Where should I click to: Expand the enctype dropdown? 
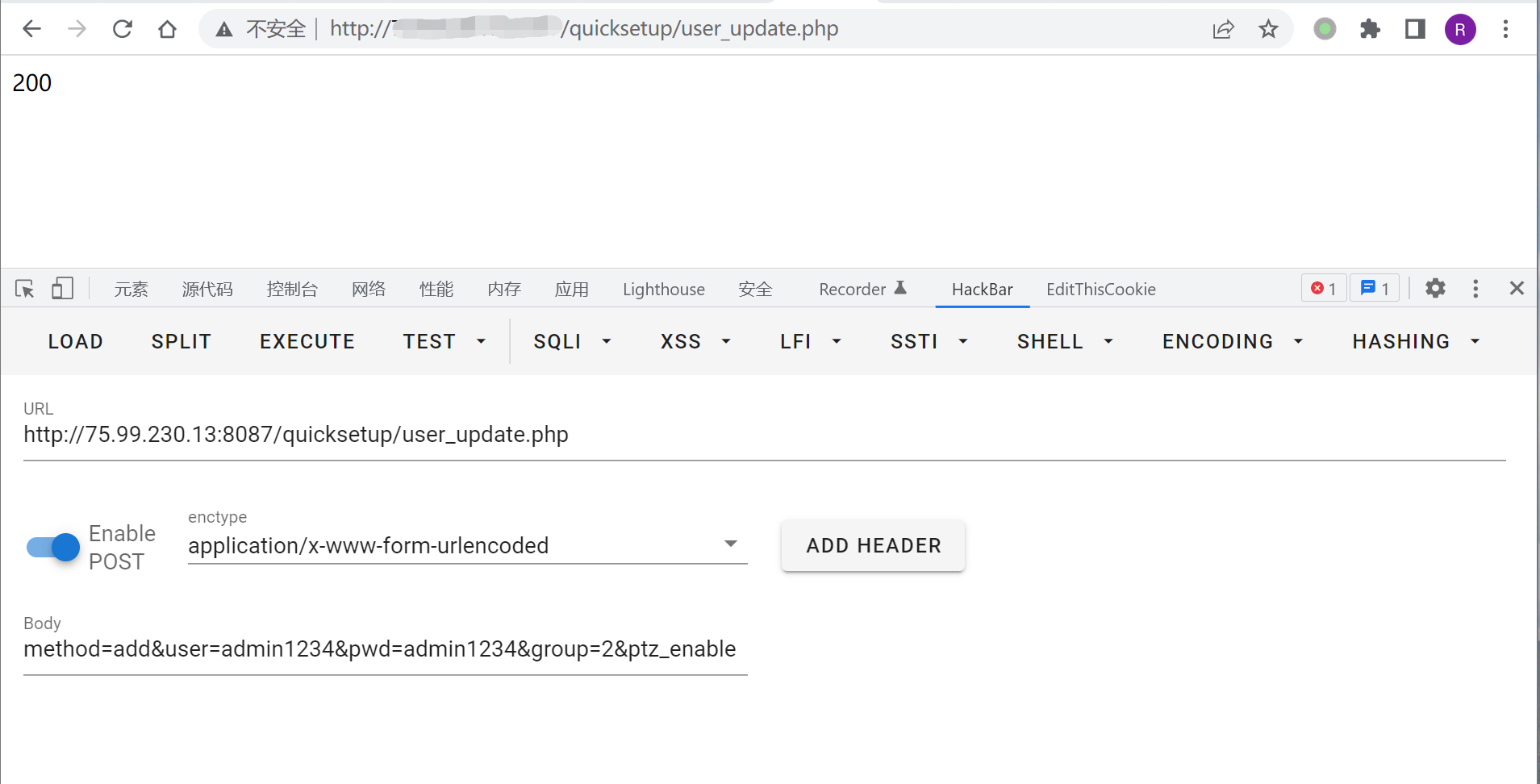click(730, 544)
